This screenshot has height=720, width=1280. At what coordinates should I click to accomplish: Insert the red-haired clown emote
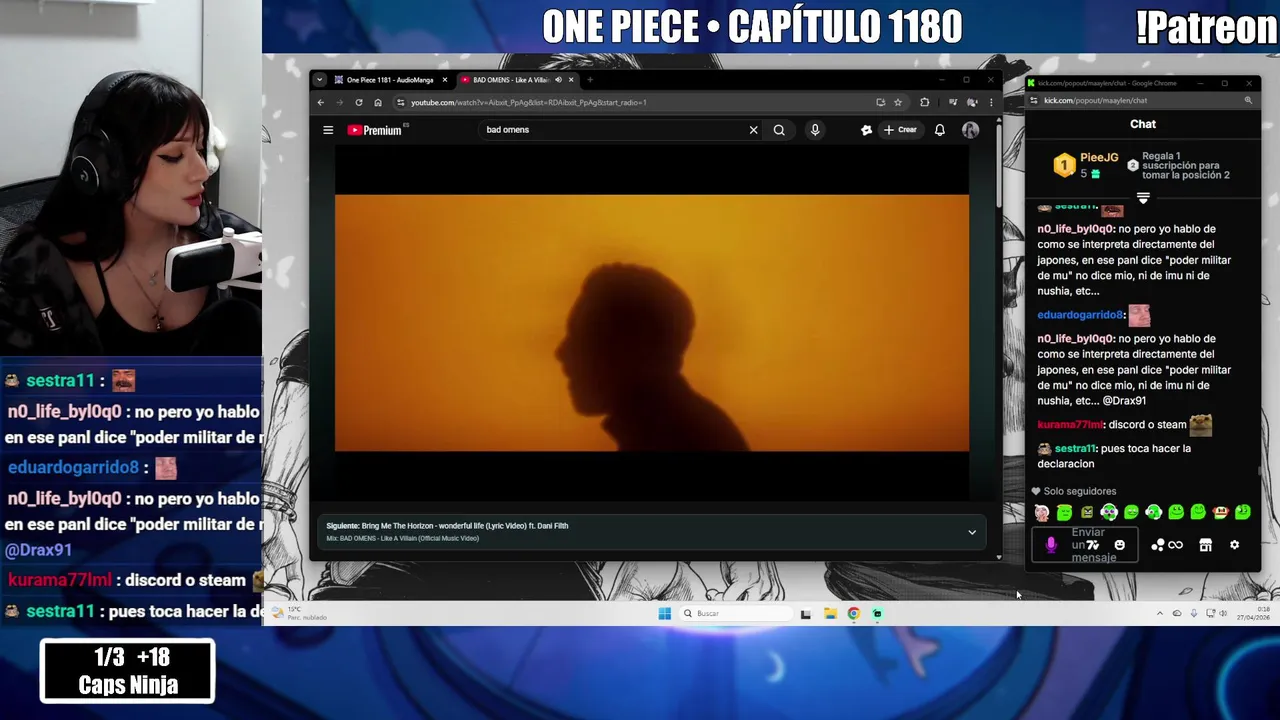pos(1220,512)
